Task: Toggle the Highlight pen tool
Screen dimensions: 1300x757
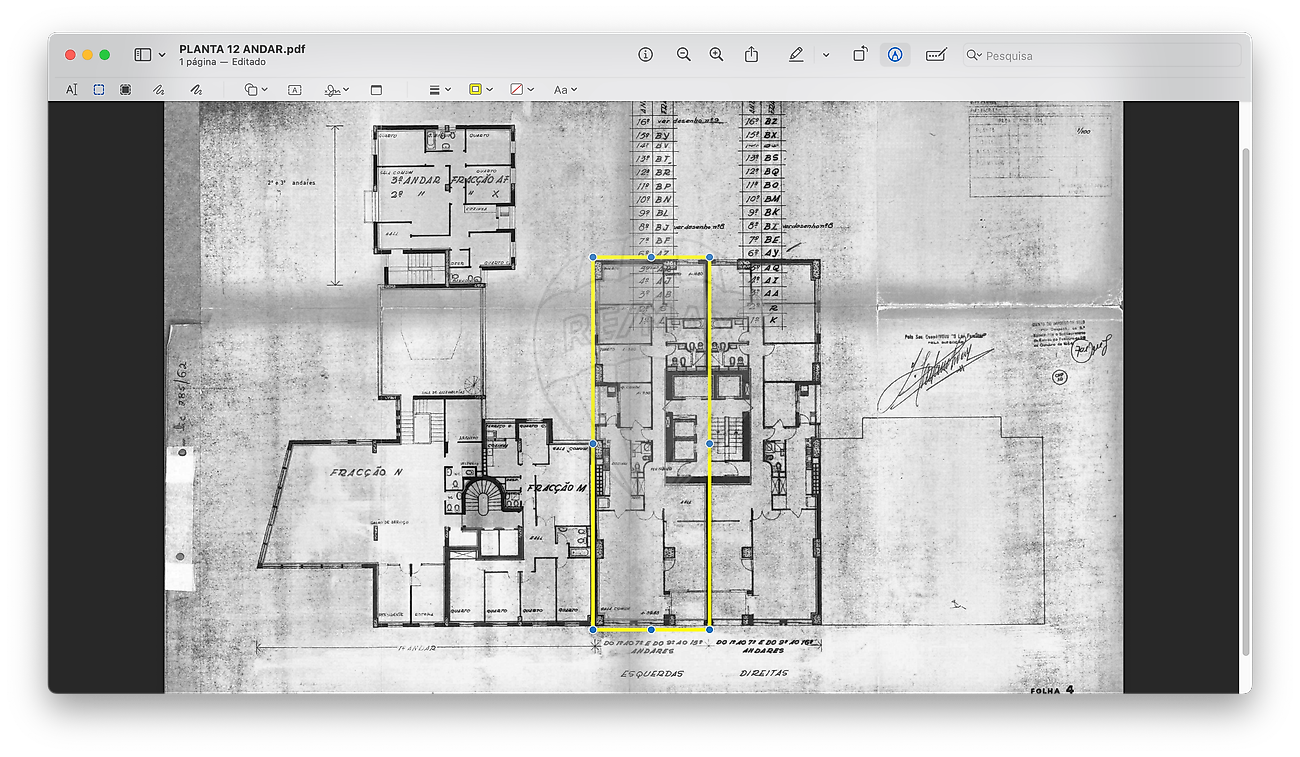Action: click(x=795, y=55)
